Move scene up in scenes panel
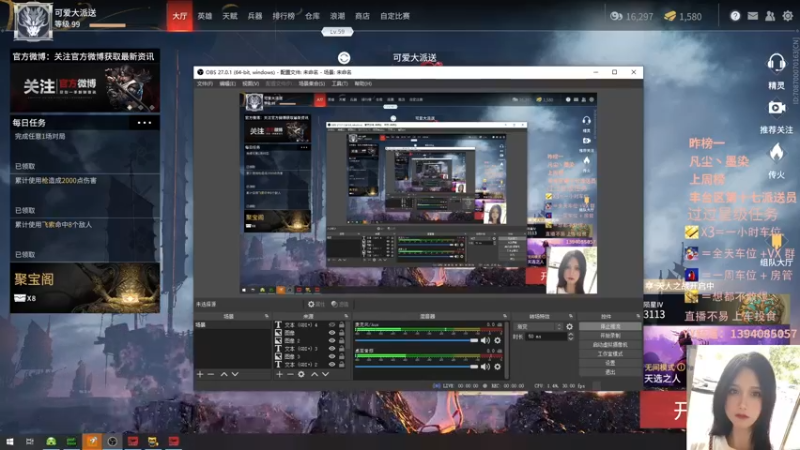 (x=224, y=374)
